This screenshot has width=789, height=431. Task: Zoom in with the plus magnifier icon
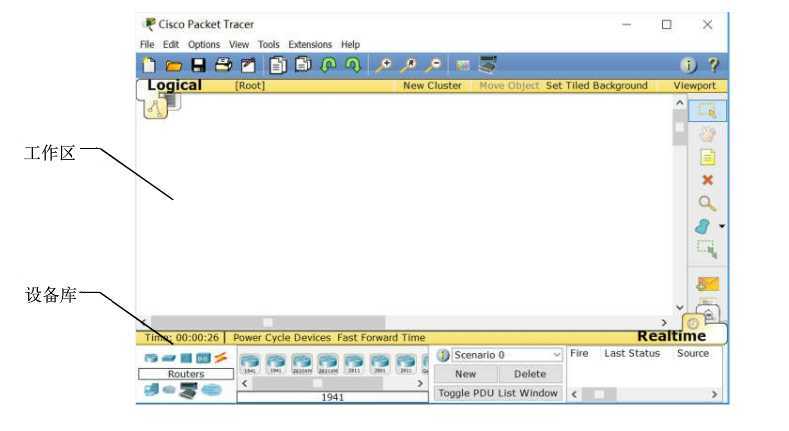coord(384,65)
